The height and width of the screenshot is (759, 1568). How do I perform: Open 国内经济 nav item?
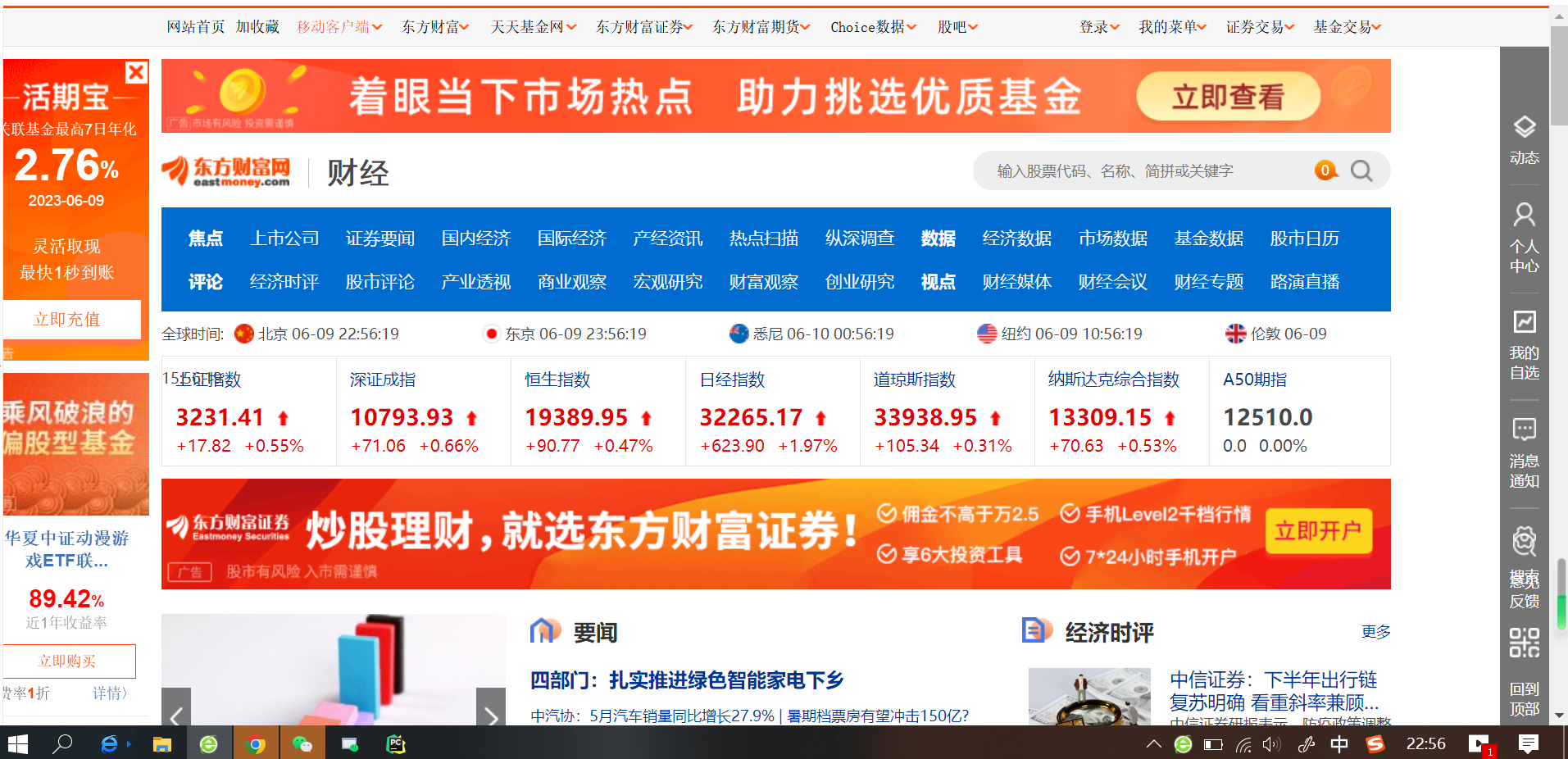click(476, 239)
